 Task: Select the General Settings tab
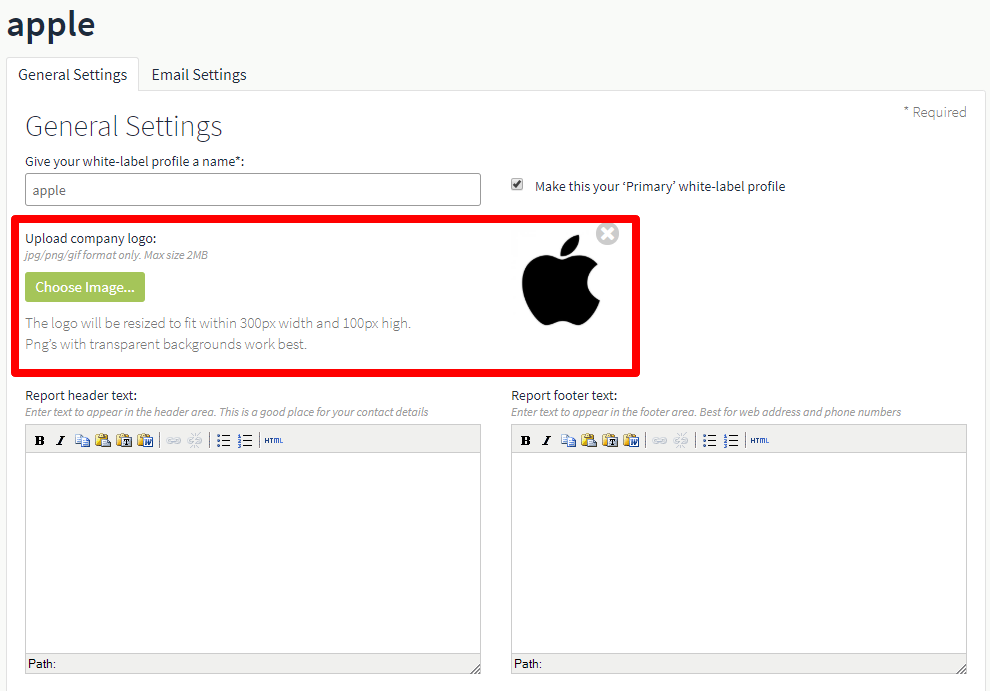[73, 75]
